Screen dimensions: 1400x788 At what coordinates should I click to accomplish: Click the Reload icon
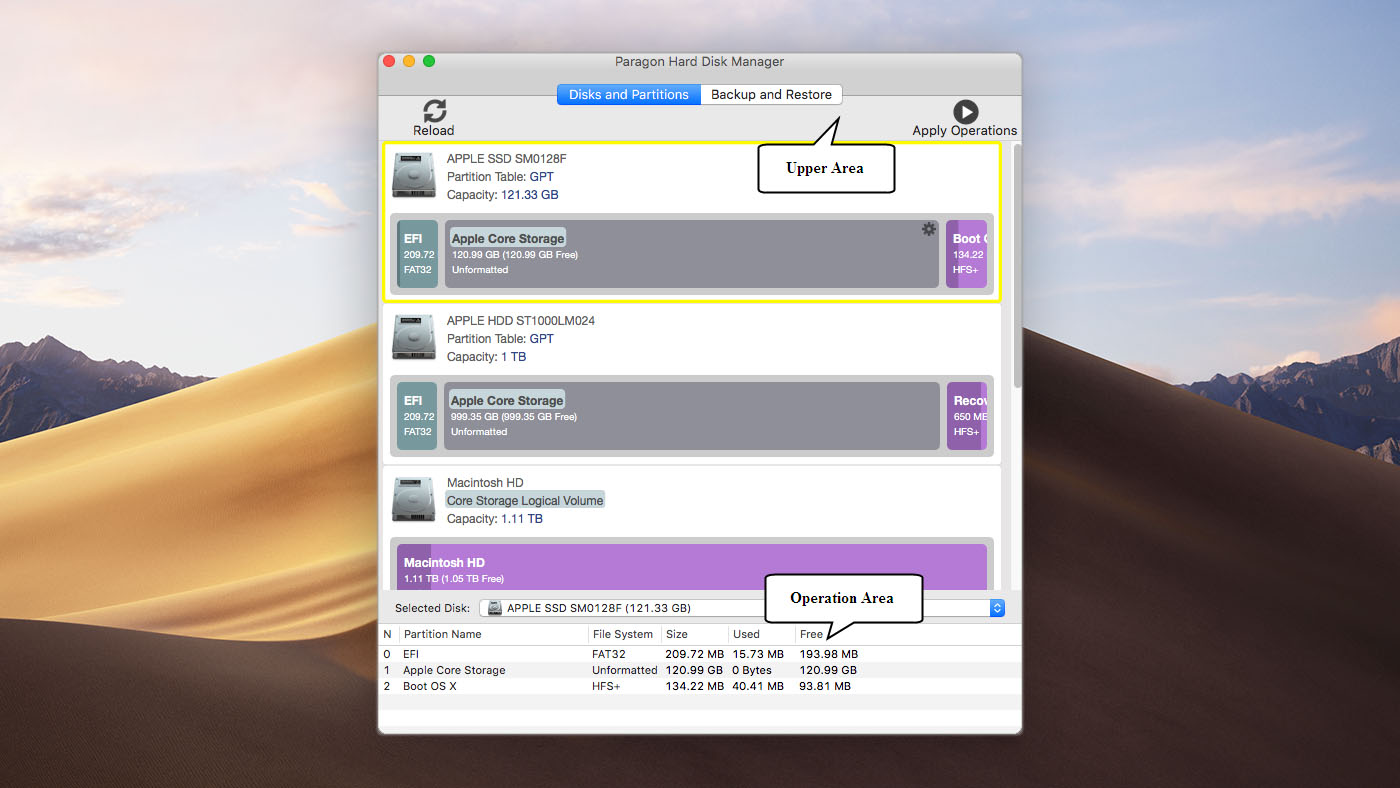[x=434, y=110]
